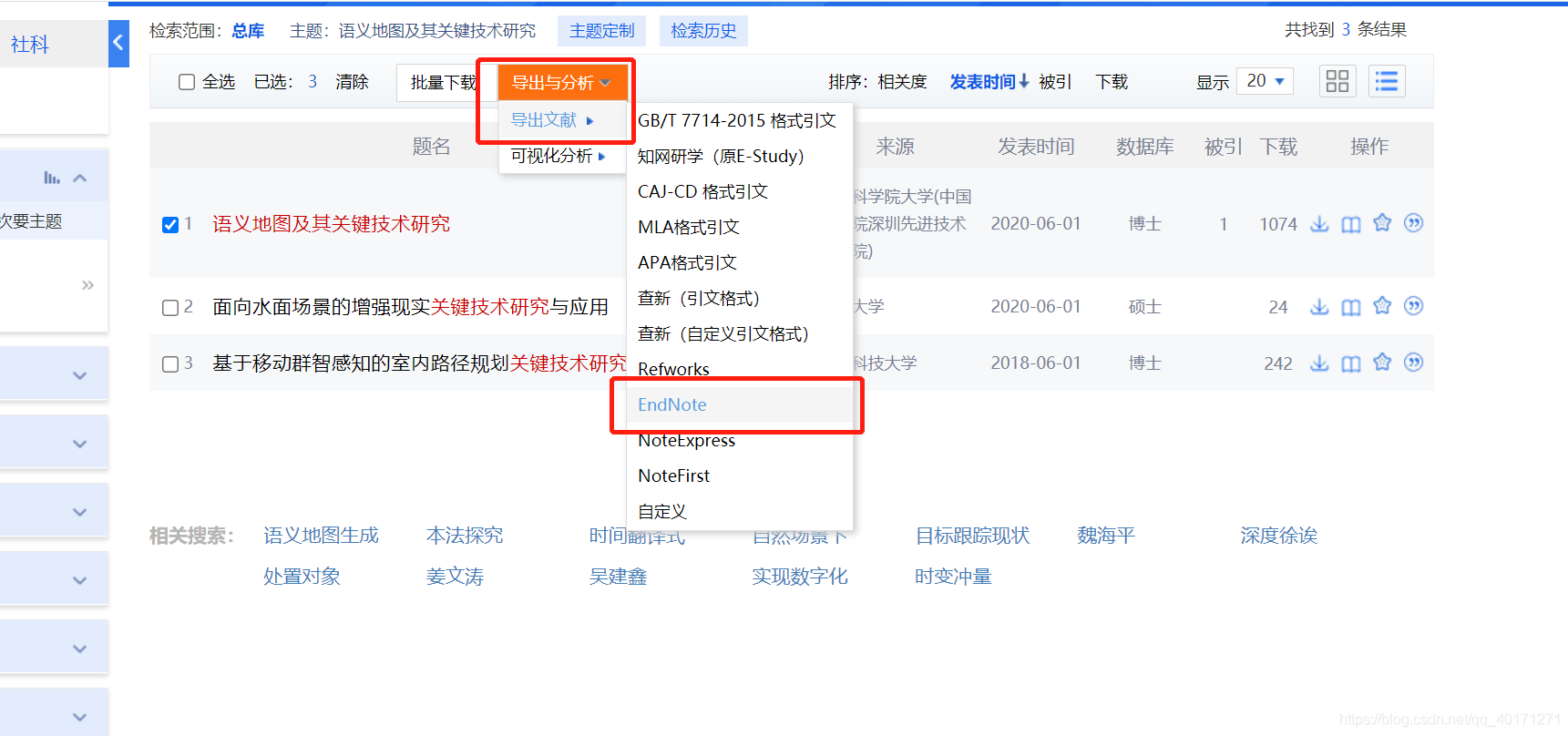Viewport: 1568px width, 736px height.
Task: Expand the 可视化分析 submenu
Action: point(559,156)
